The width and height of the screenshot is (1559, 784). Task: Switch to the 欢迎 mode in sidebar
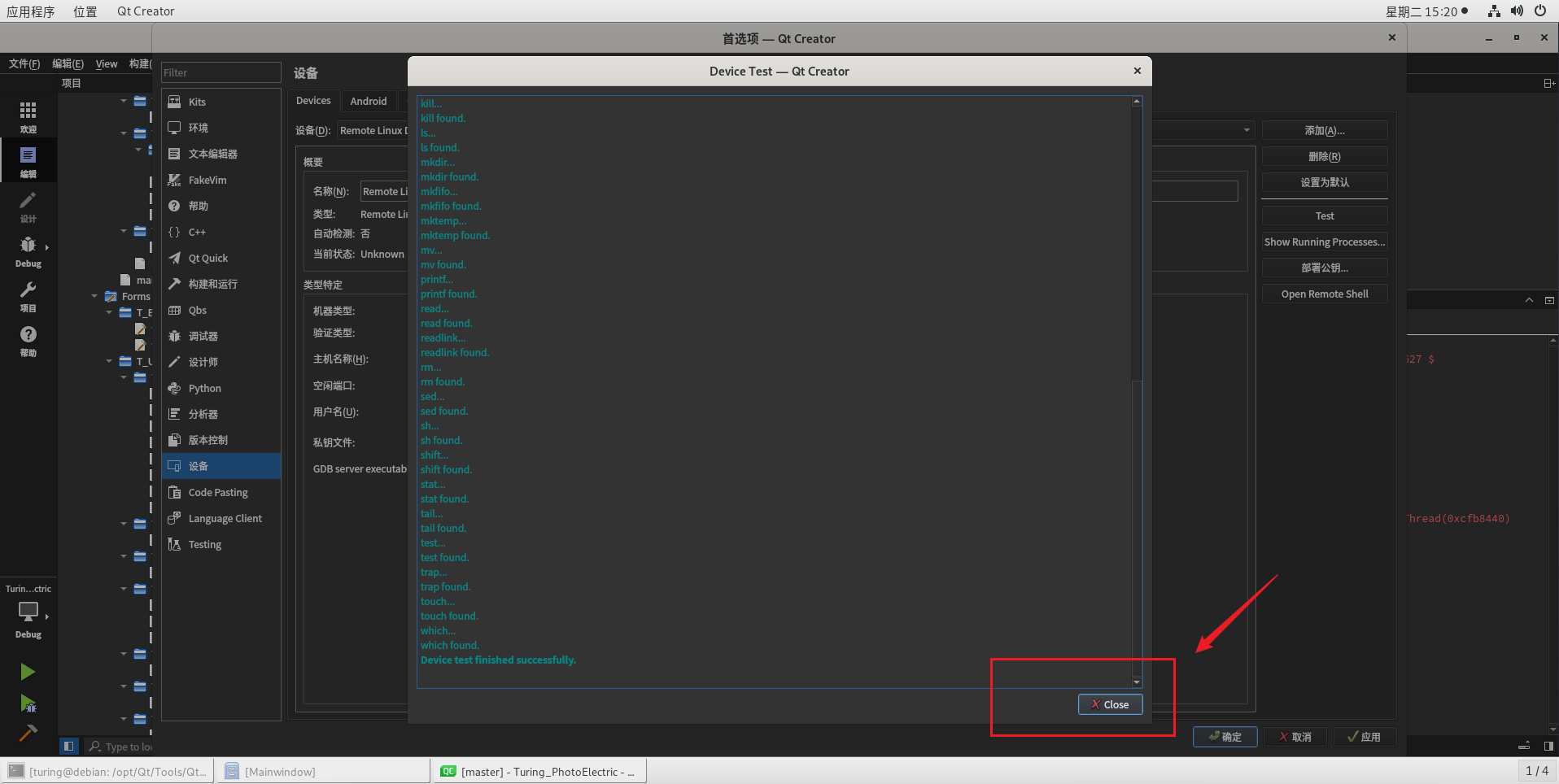pos(28,116)
